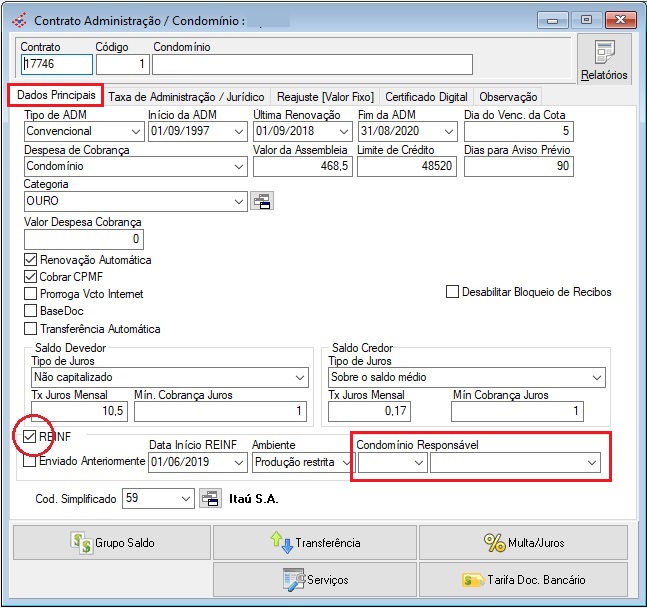
Task: Switch to the Dados Principais tab
Action: pyautogui.click(x=56, y=95)
